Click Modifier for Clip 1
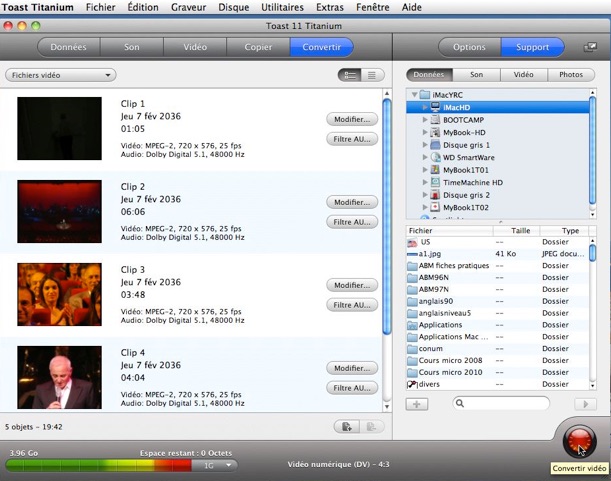611x481 pixels. (x=352, y=119)
